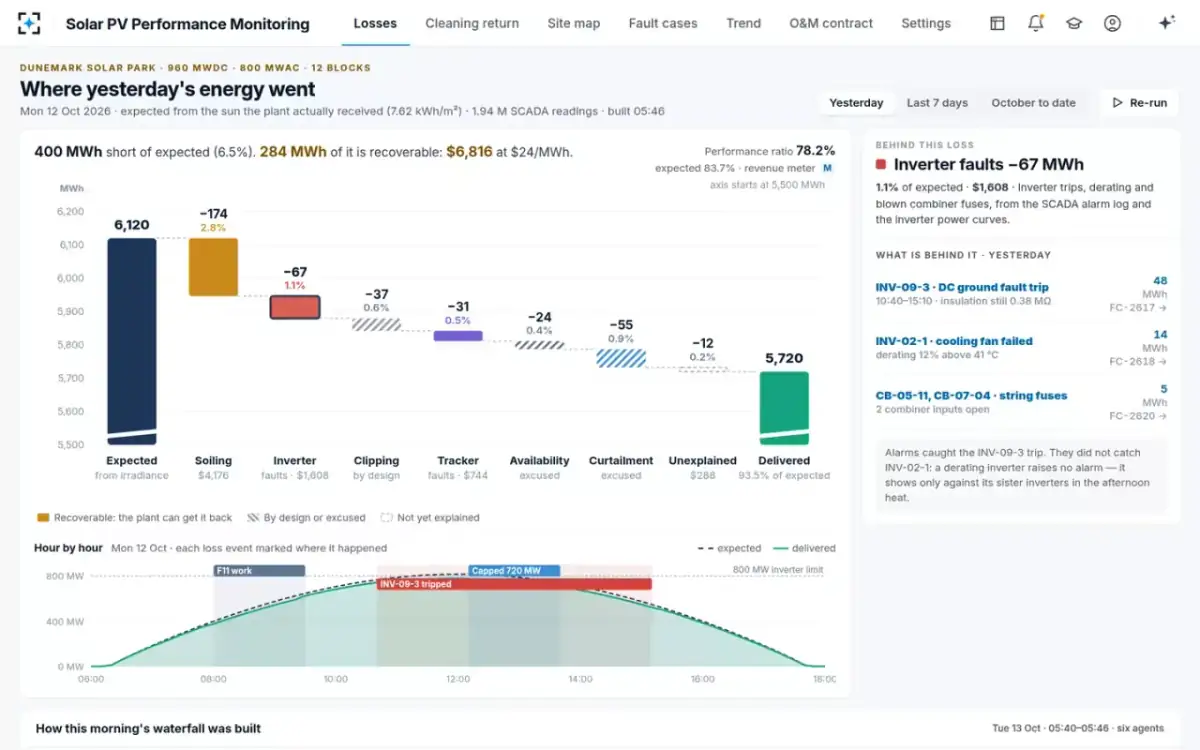Open fault case FC-2618
This screenshot has height=750, width=1200.
[1138, 362]
